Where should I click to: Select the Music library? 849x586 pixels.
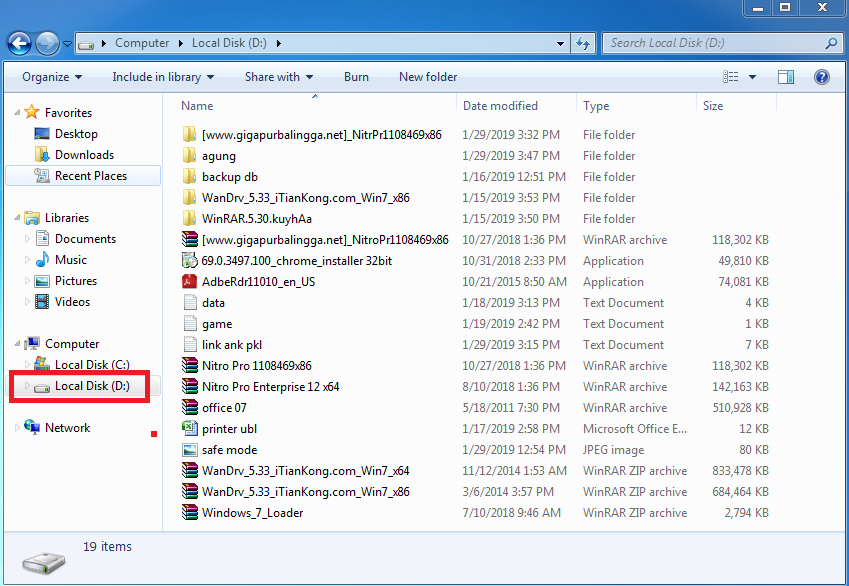[x=70, y=260]
